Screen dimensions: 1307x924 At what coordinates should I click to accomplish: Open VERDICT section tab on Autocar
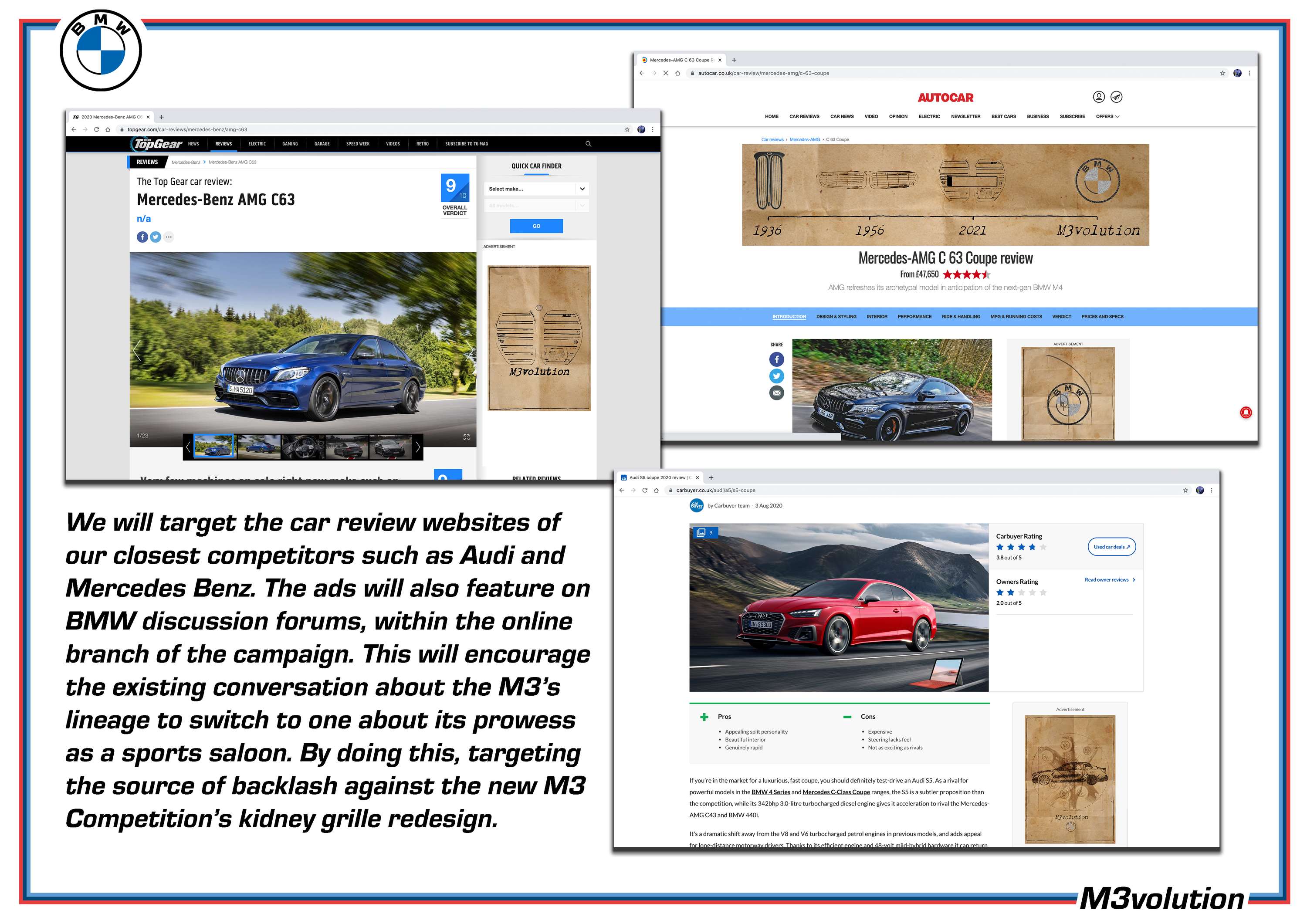(x=1061, y=317)
